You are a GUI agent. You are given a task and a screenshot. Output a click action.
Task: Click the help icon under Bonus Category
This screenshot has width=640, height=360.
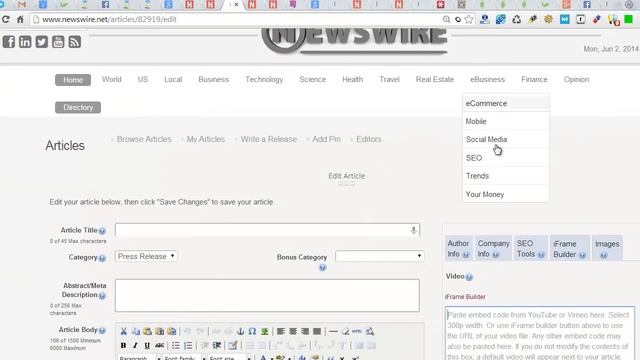(x=322, y=268)
